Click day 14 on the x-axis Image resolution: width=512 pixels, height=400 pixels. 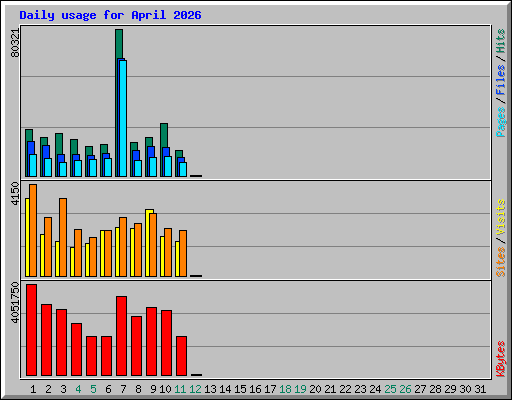(x=225, y=389)
